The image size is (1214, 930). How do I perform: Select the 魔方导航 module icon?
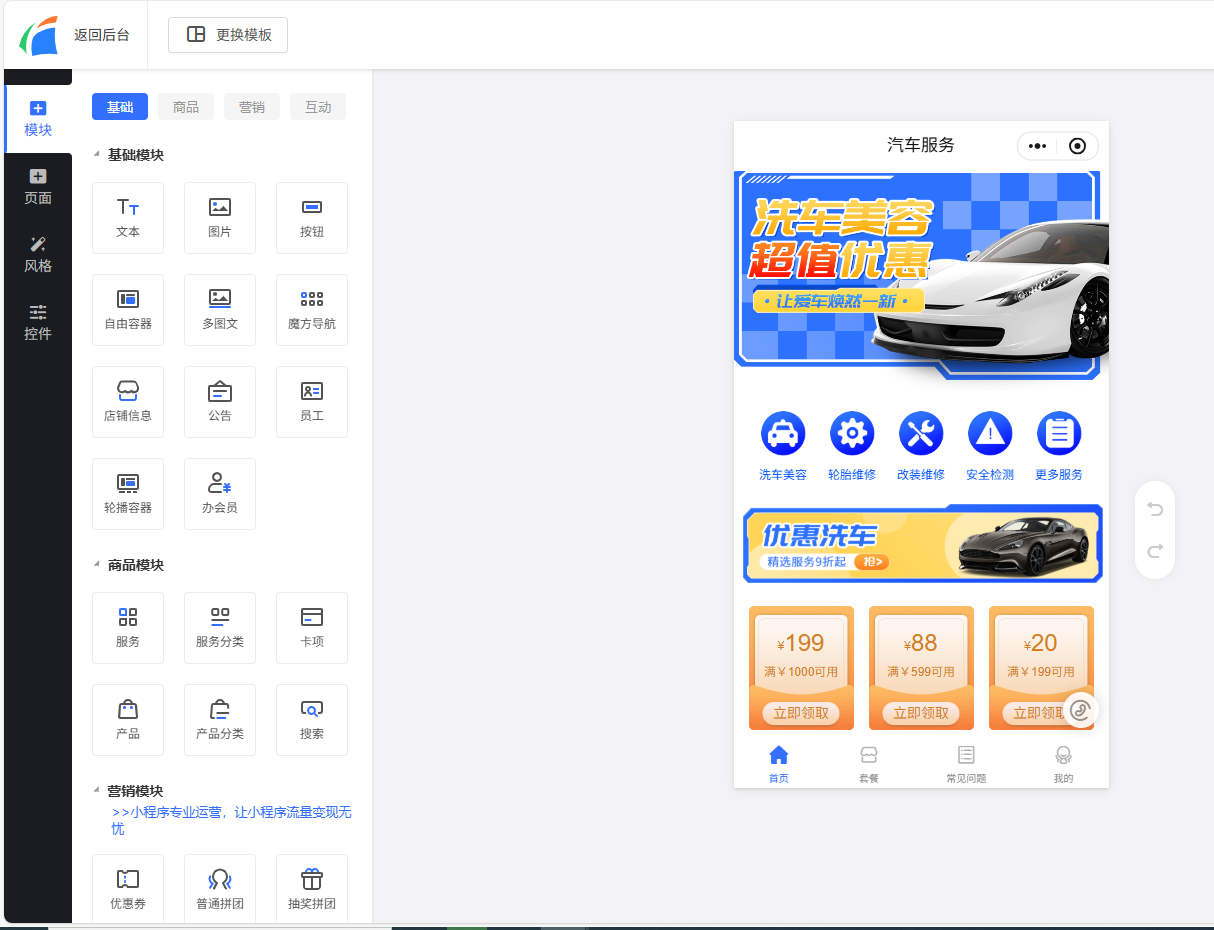click(312, 309)
